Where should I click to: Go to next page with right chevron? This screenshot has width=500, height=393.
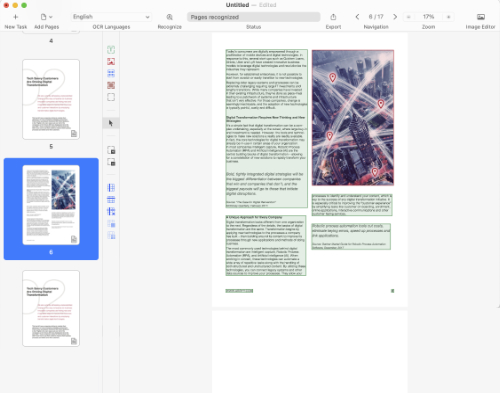395,17
